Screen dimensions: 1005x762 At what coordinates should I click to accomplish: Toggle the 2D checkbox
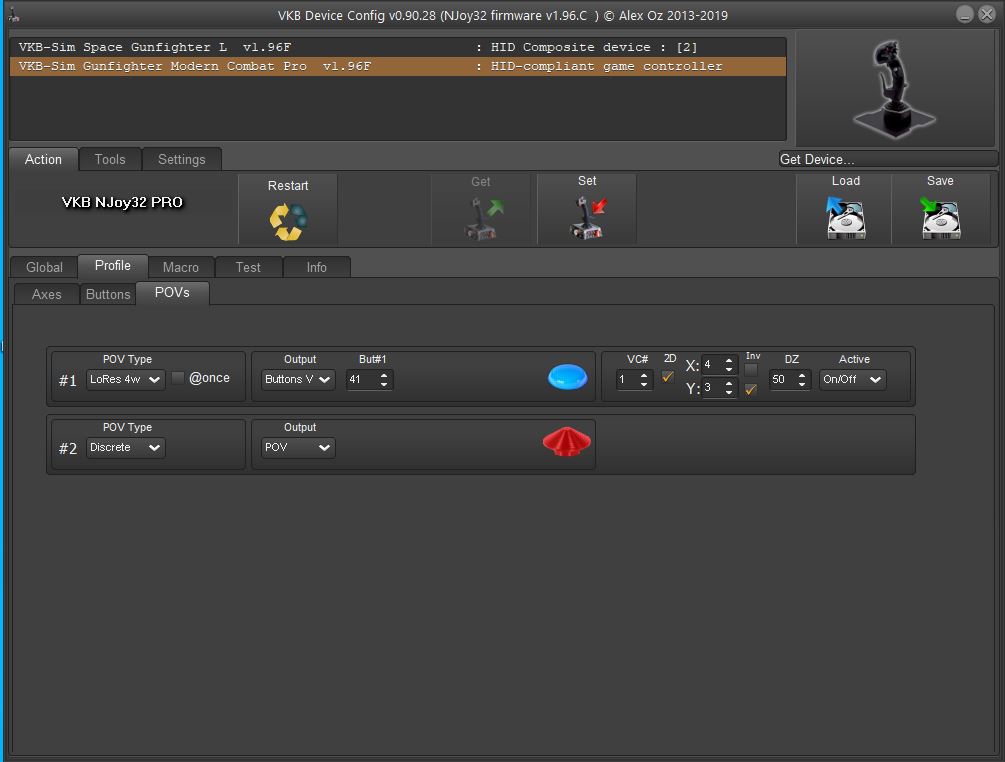point(668,377)
